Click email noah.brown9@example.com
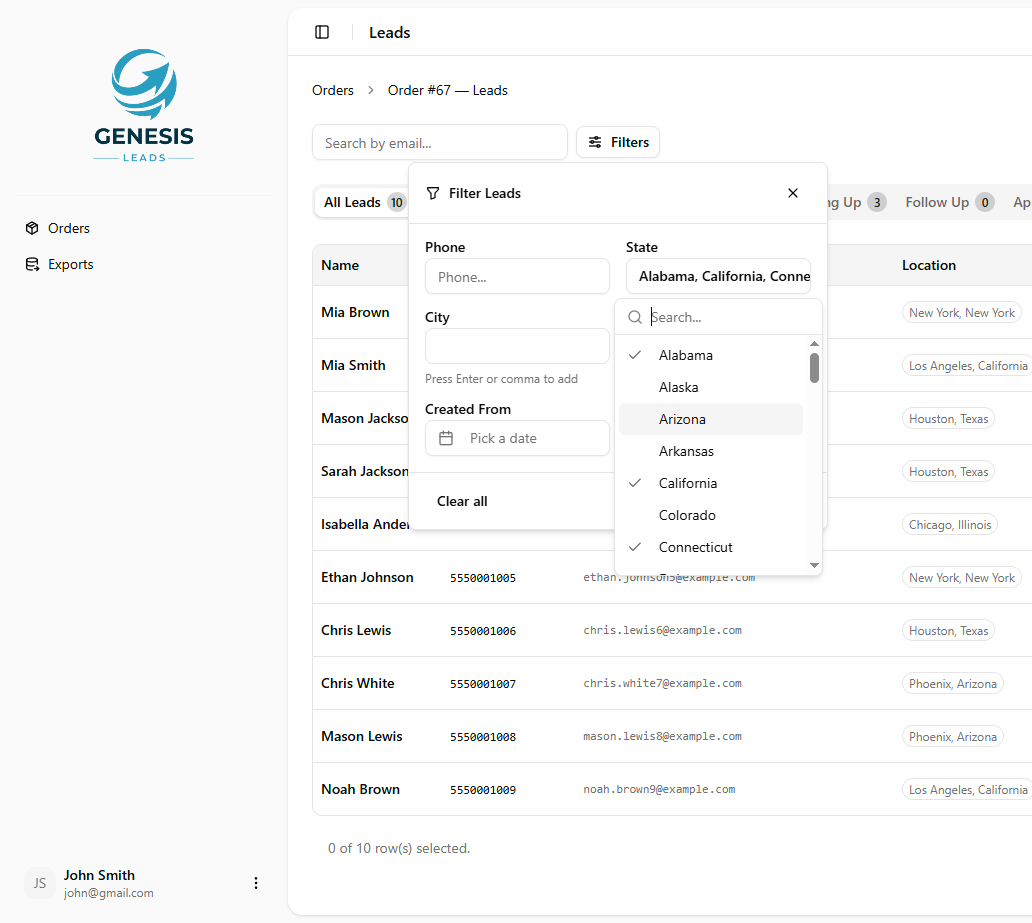This screenshot has height=923, width=1032. pos(659,789)
